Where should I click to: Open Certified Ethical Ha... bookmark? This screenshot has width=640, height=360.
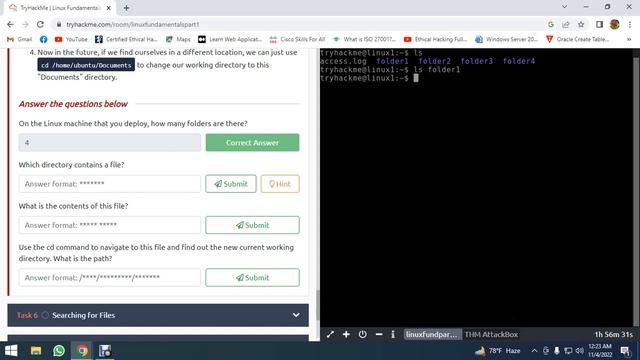coord(126,39)
